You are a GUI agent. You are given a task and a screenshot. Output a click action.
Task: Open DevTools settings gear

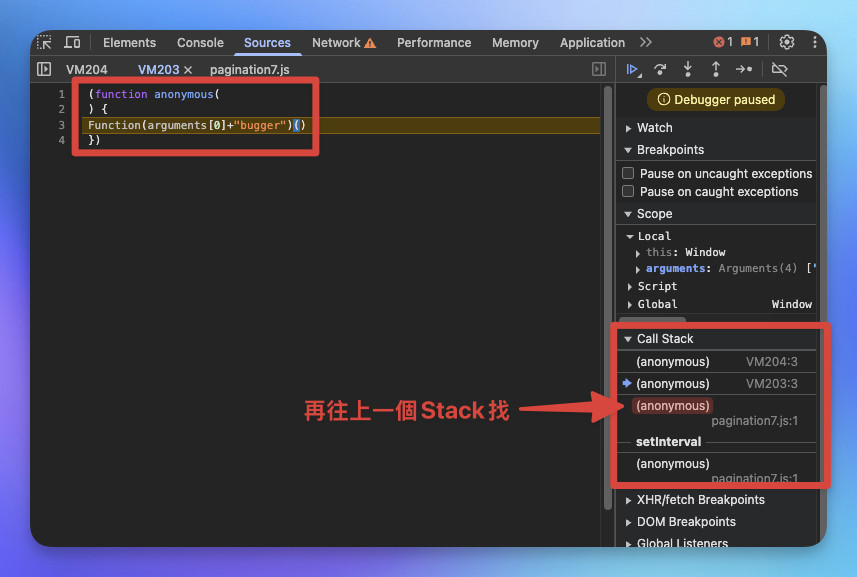786,42
